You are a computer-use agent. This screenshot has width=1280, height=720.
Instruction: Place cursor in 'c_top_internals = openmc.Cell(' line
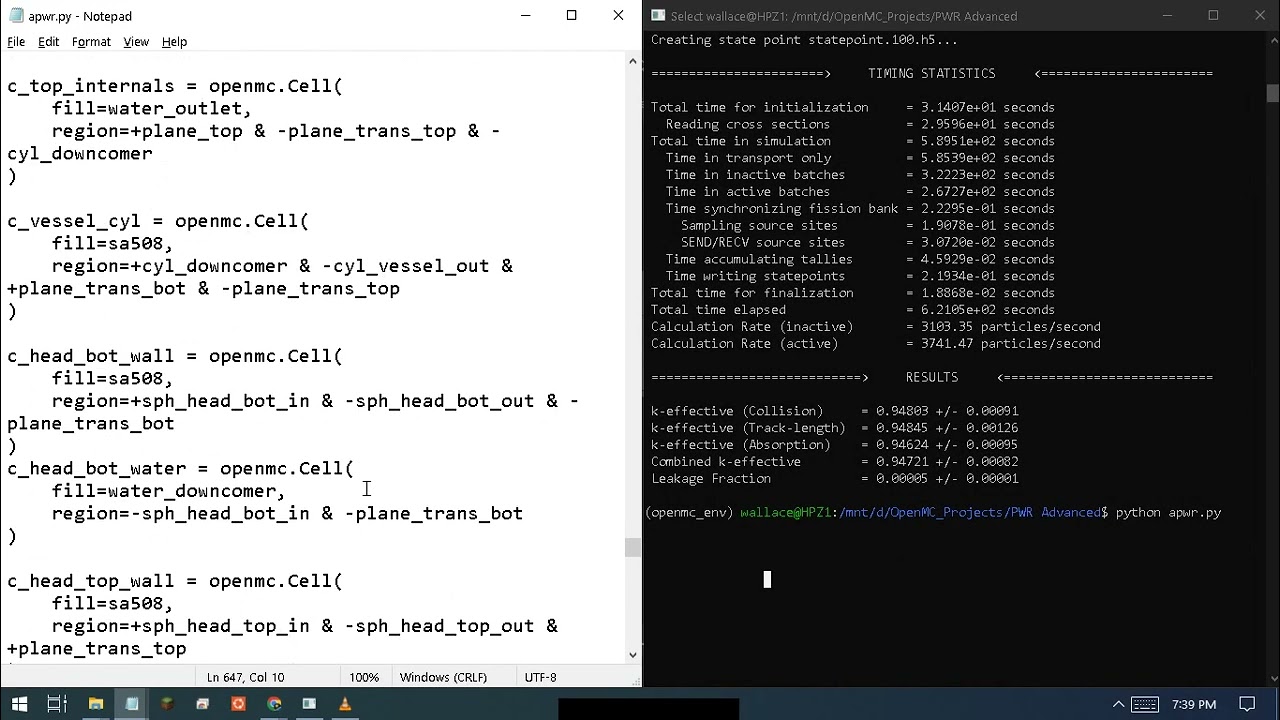click(x=175, y=86)
